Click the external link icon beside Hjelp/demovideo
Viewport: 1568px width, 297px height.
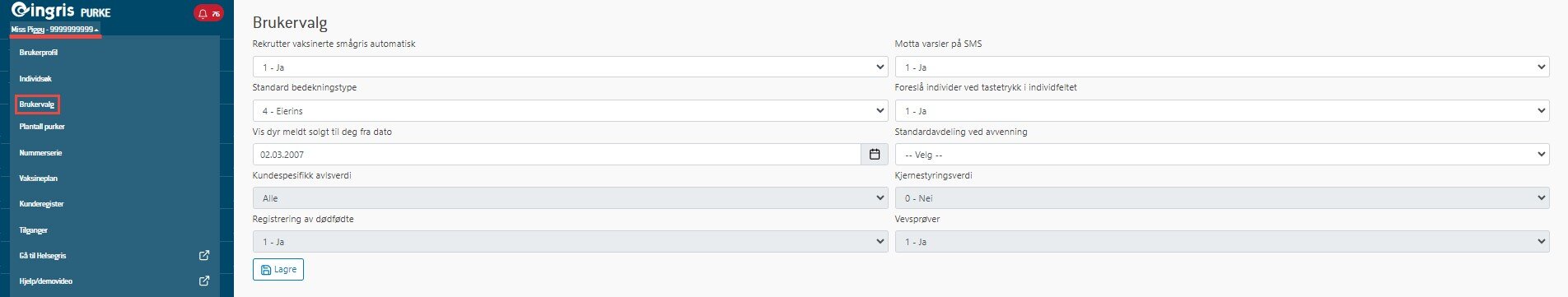click(204, 281)
